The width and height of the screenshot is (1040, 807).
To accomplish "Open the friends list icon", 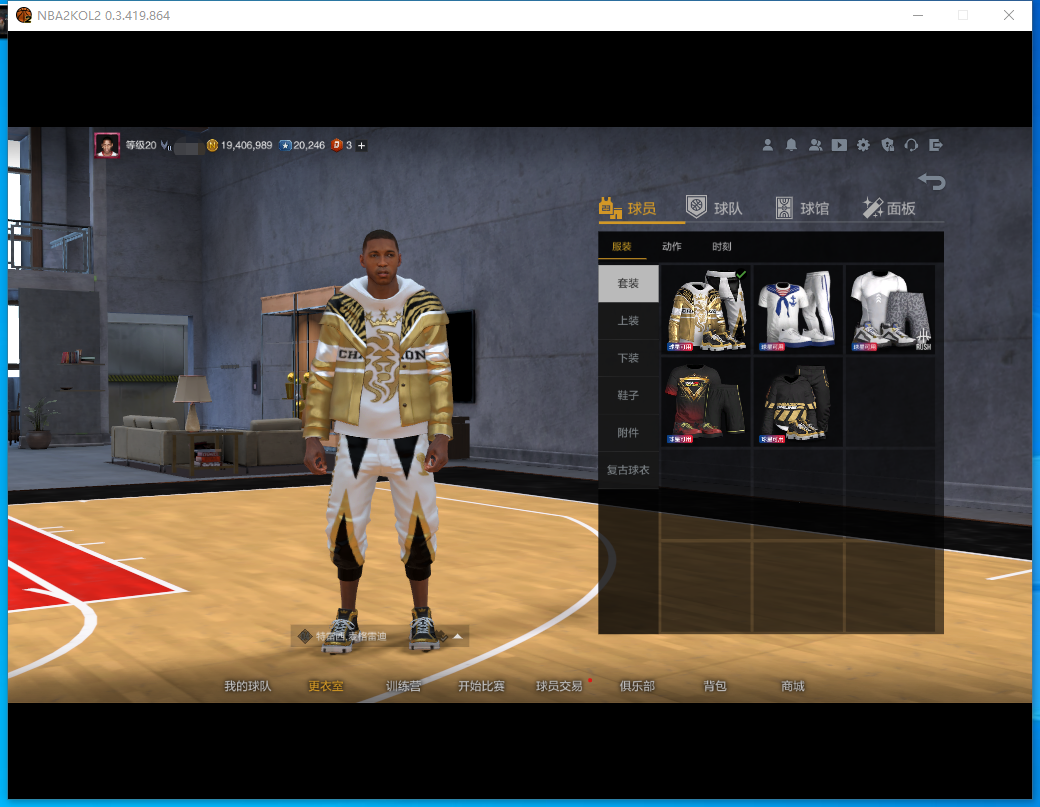I will tap(815, 145).
